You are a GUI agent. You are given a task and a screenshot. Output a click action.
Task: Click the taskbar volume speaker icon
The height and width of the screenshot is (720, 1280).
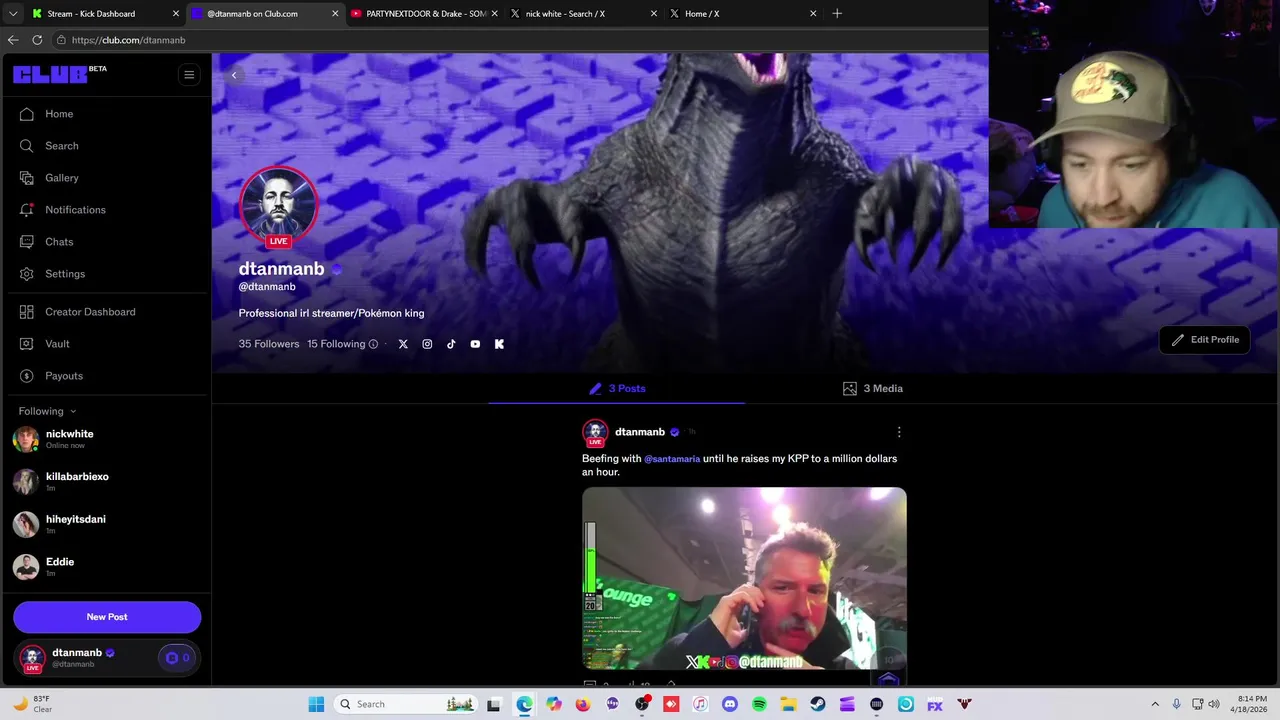(x=1214, y=704)
